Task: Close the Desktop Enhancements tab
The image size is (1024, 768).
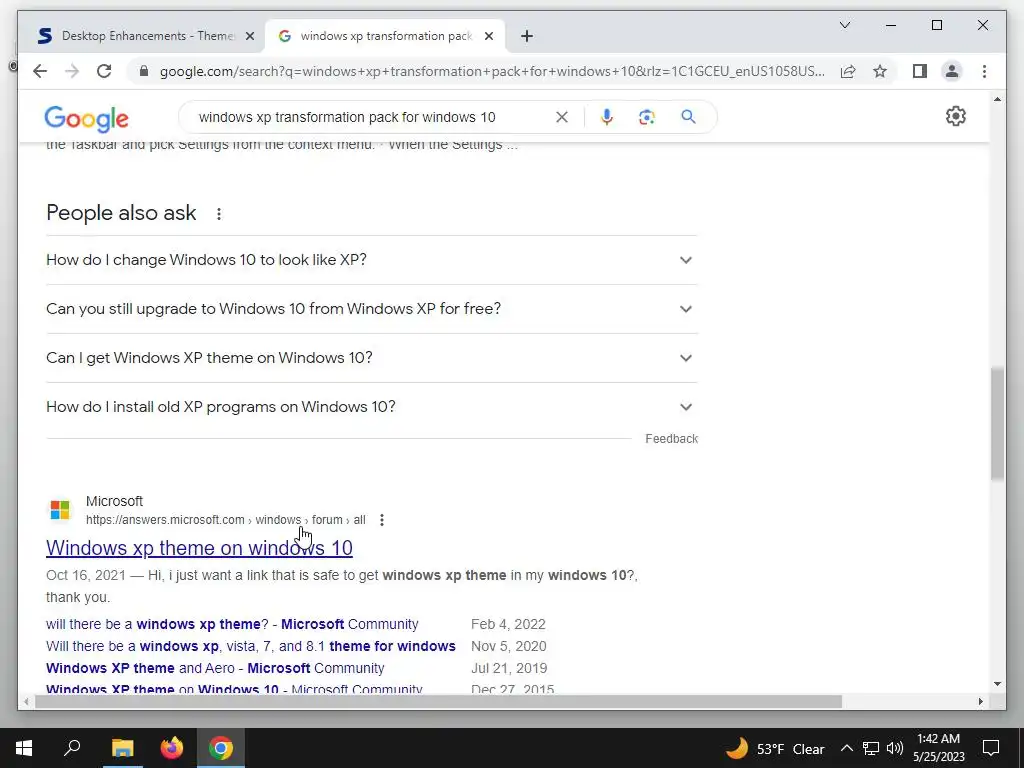Action: pyautogui.click(x=249, y=36)
